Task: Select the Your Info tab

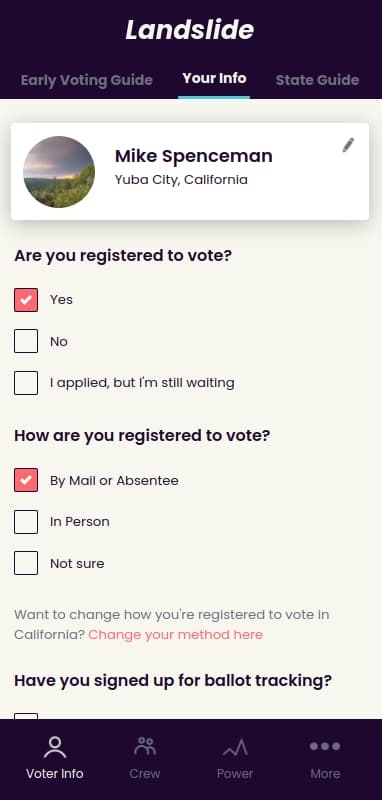Action: tap(214, 78)
